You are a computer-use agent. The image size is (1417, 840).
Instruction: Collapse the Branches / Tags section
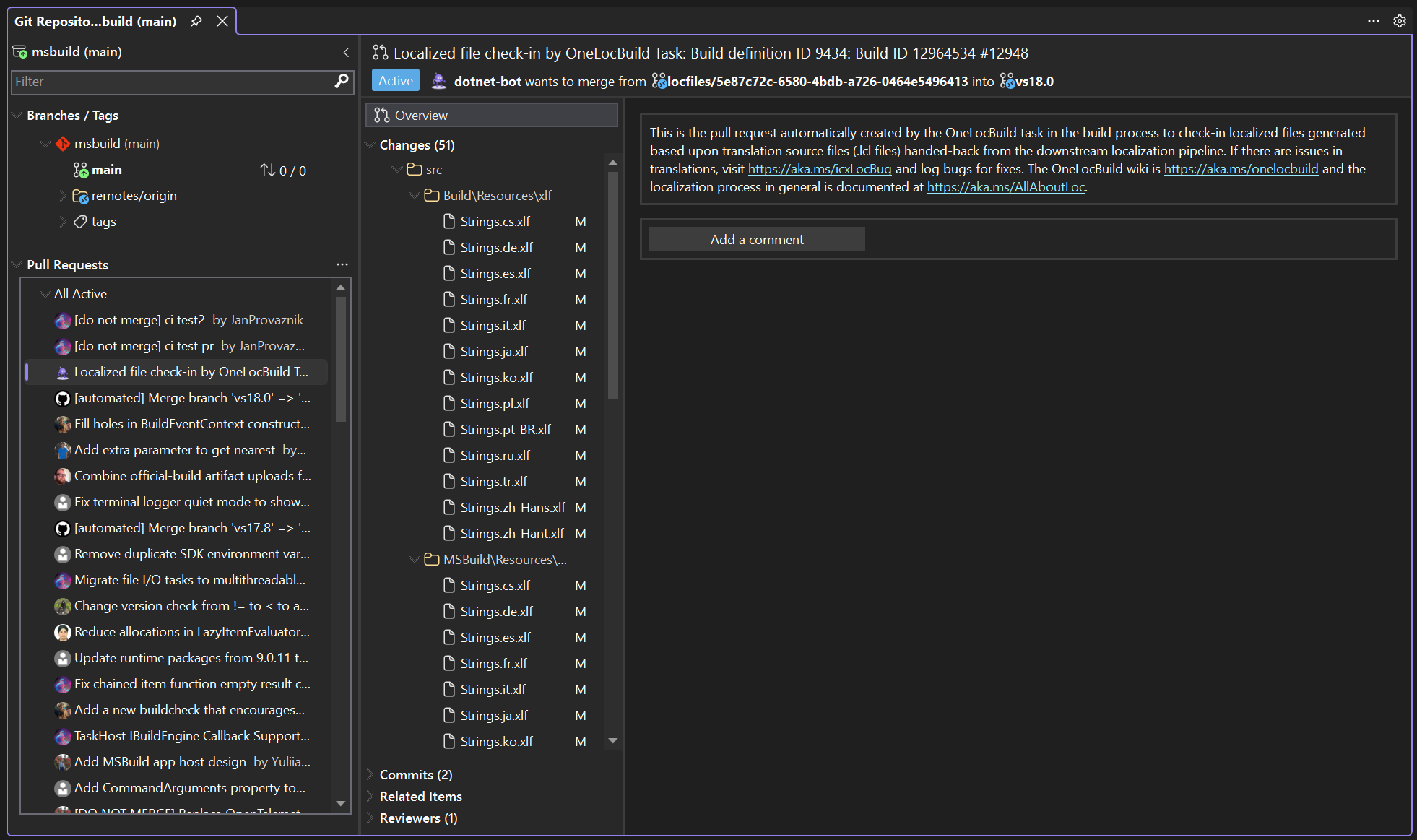tap(17, 116)
